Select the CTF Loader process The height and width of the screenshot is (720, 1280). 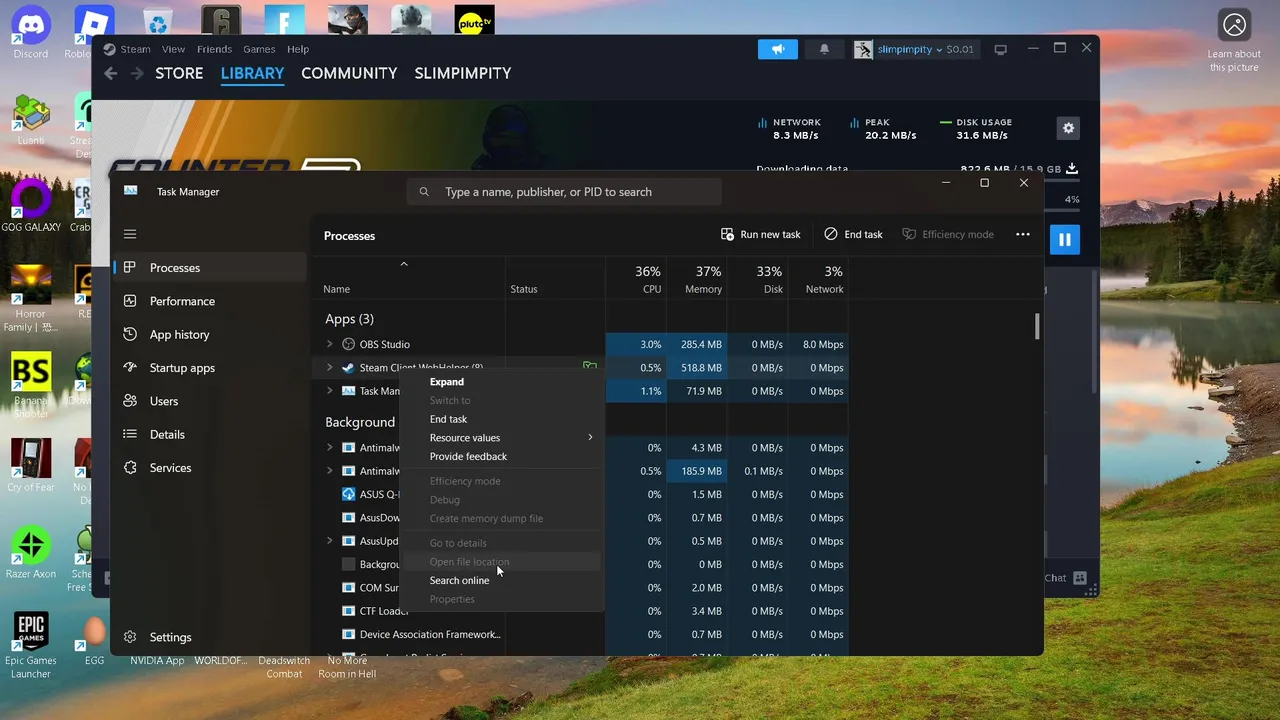[x=384, y=611]
